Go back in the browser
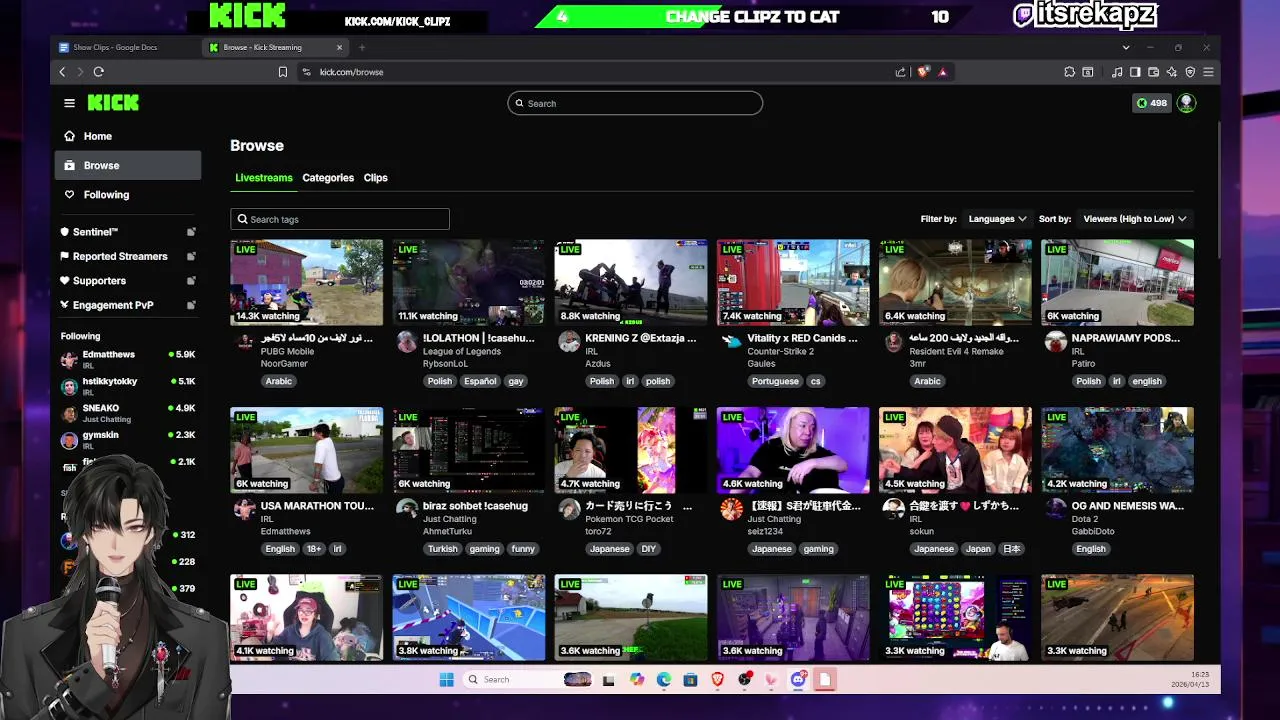 [62, 72]
